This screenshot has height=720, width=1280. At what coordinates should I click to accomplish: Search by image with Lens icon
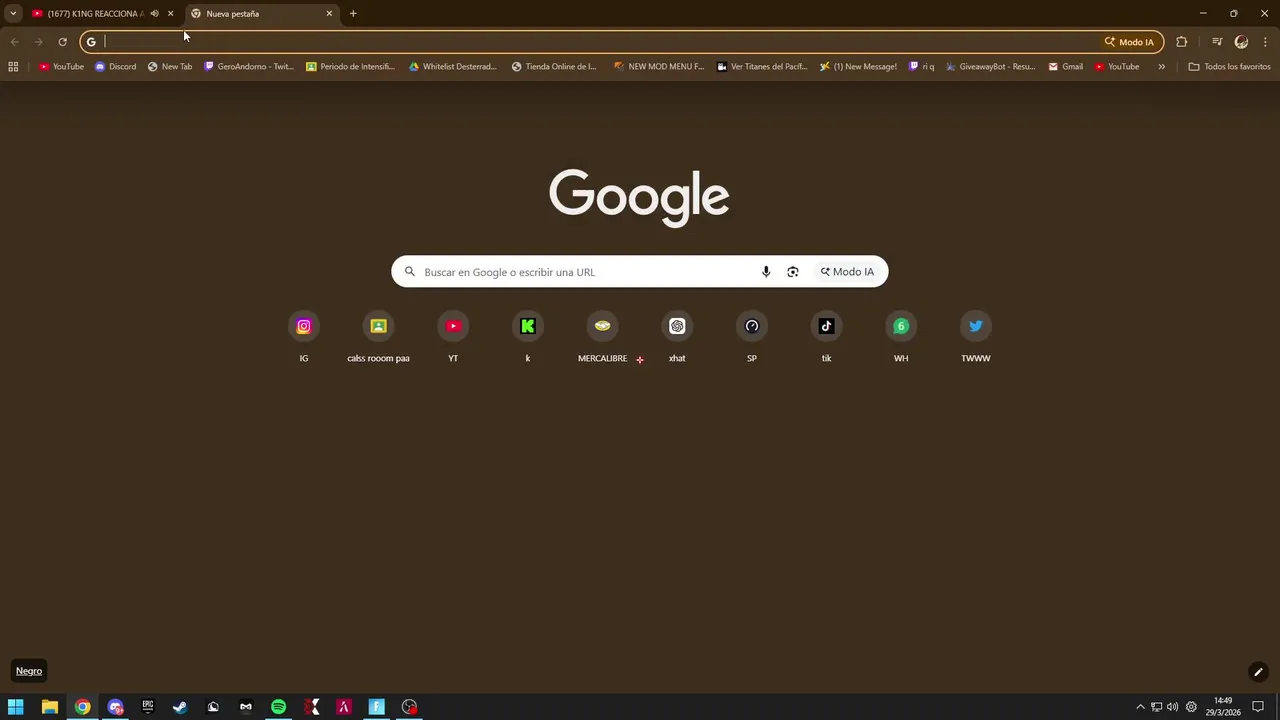tap(793, 272)
